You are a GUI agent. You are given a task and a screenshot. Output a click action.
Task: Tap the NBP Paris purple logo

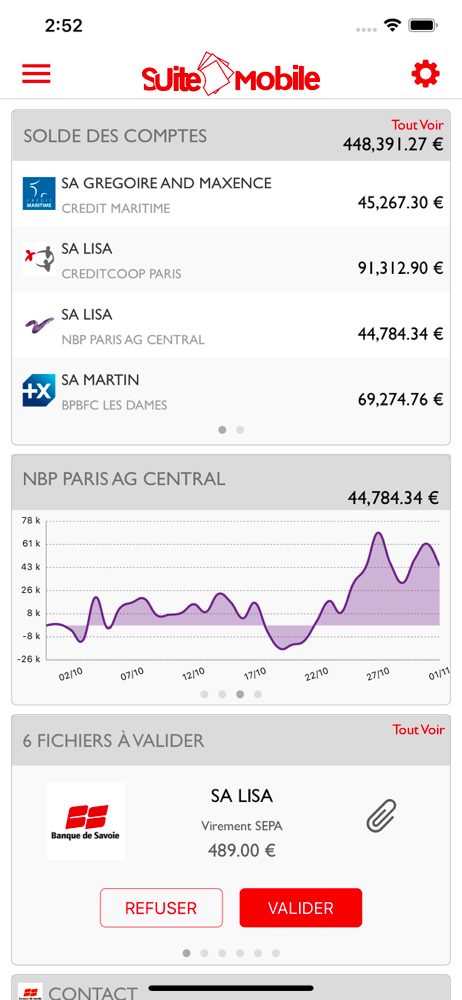[x=39, y=325]
